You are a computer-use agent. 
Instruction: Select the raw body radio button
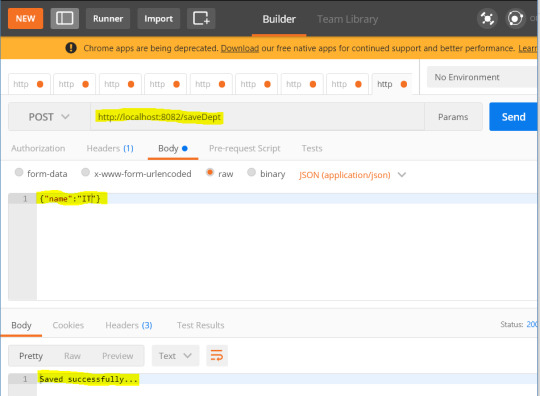tap(210, 172)
